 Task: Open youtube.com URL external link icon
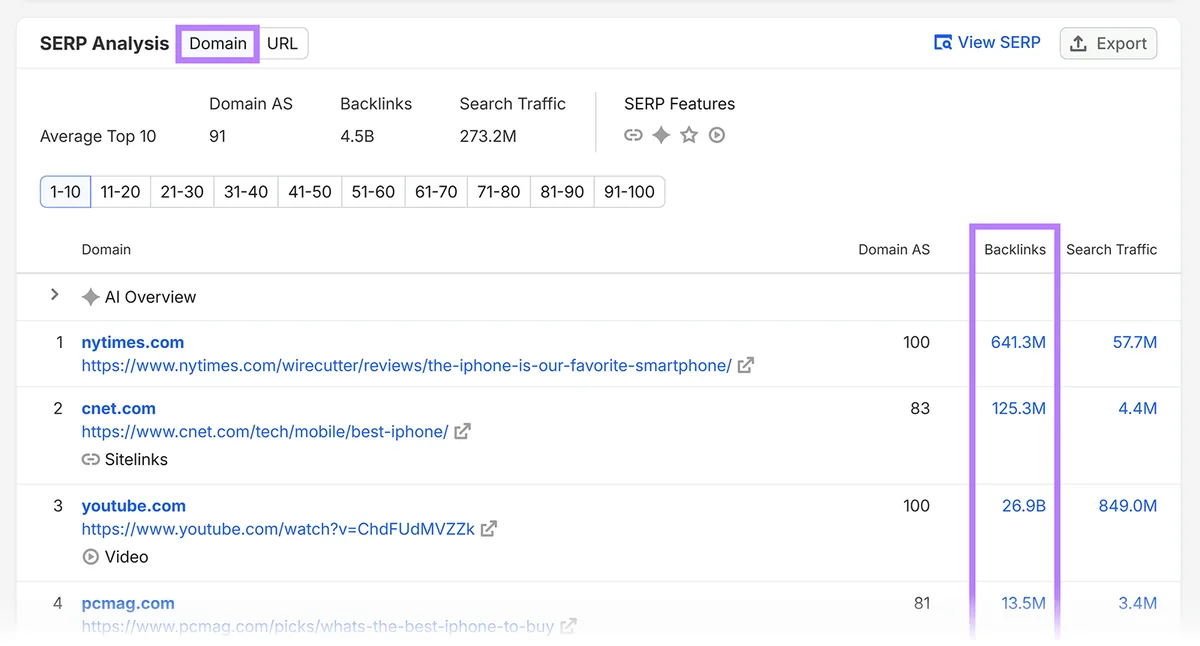coord(489,529)
